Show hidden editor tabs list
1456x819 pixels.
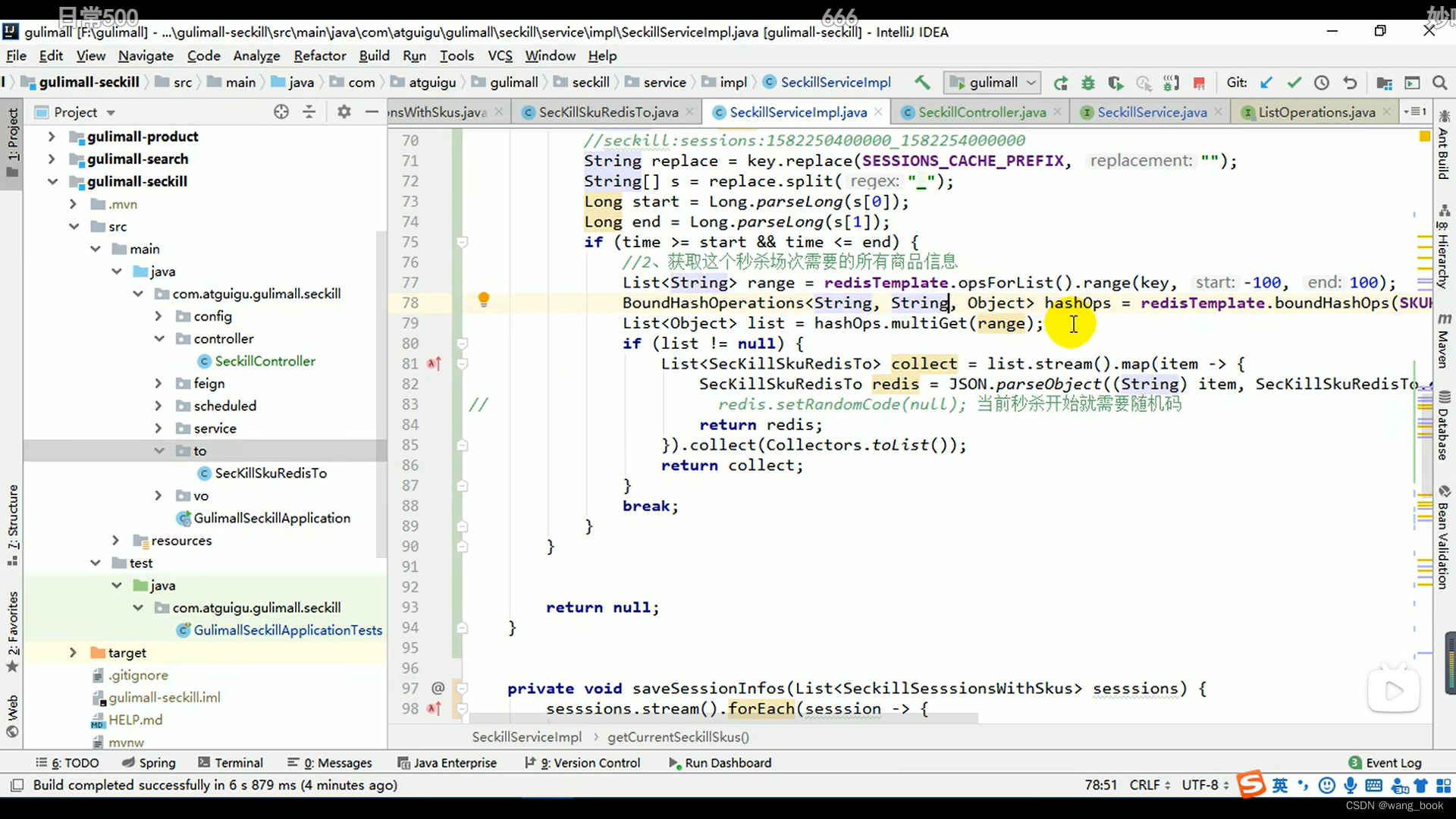(1415, 111)
